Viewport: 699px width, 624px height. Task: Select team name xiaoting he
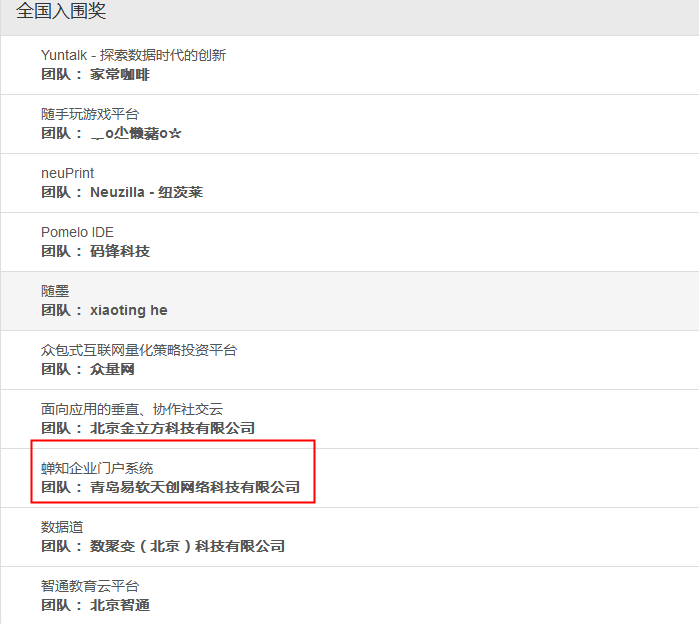point(128,310)
